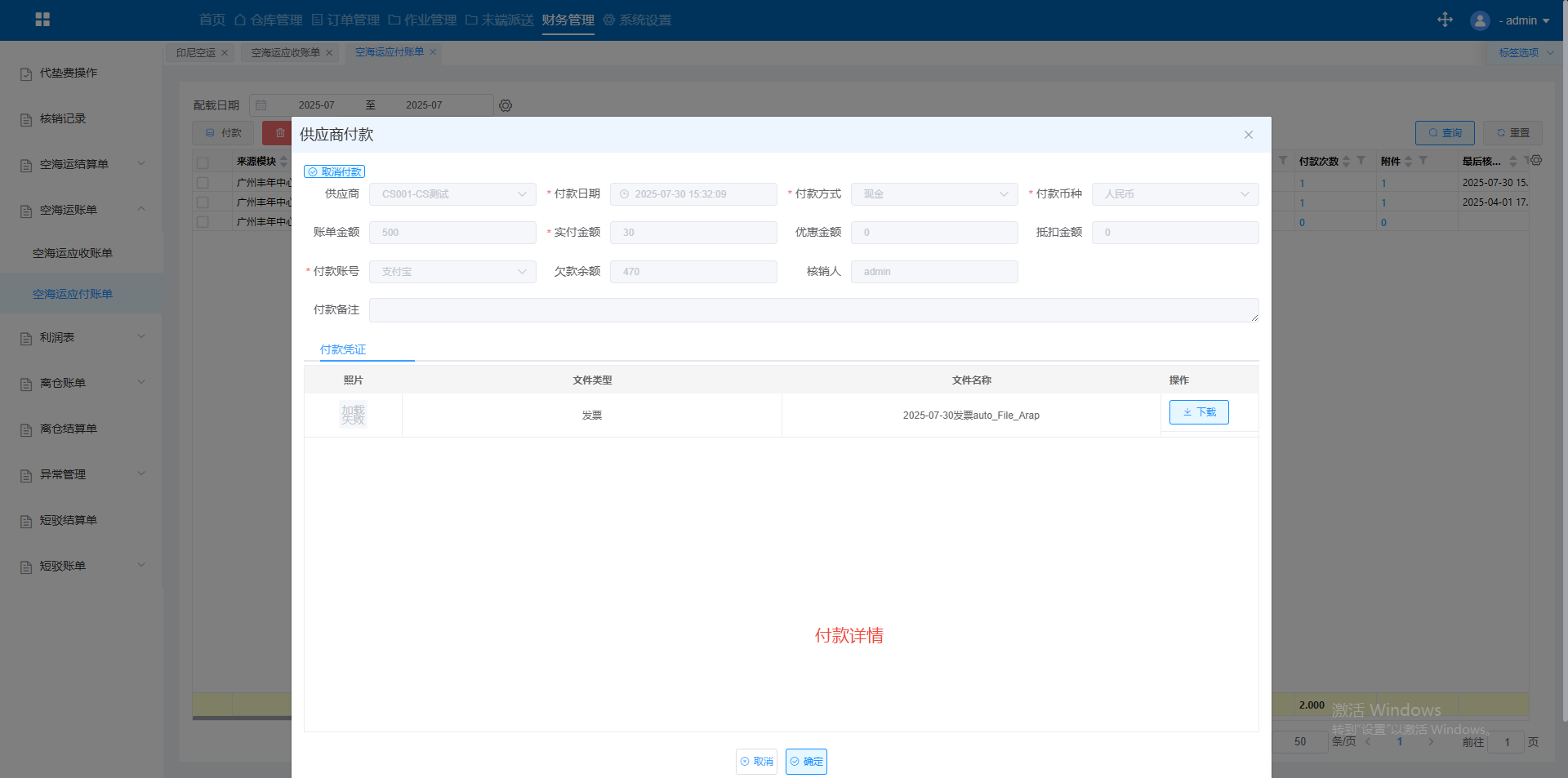Viewport: 1568px width, 778px height.
Task: Open the 财务管理 top menu
Action: pyautogui.click(x=568, y=20)
